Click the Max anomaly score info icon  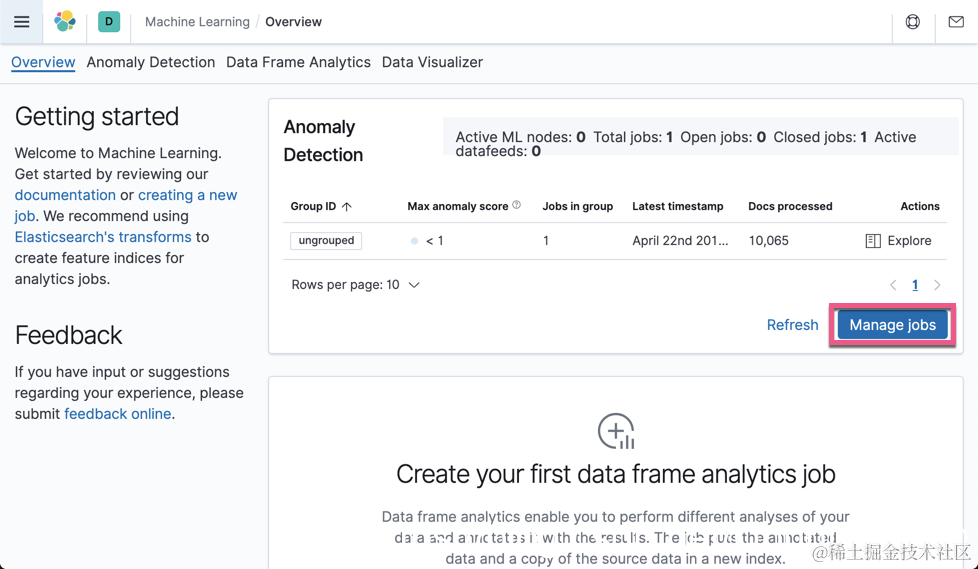coord(517,205)
